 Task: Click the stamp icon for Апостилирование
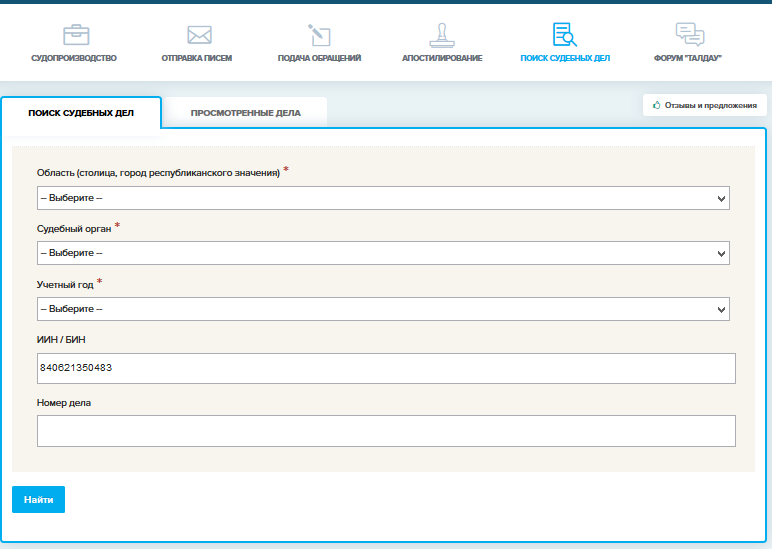click(x=442, y=35)
